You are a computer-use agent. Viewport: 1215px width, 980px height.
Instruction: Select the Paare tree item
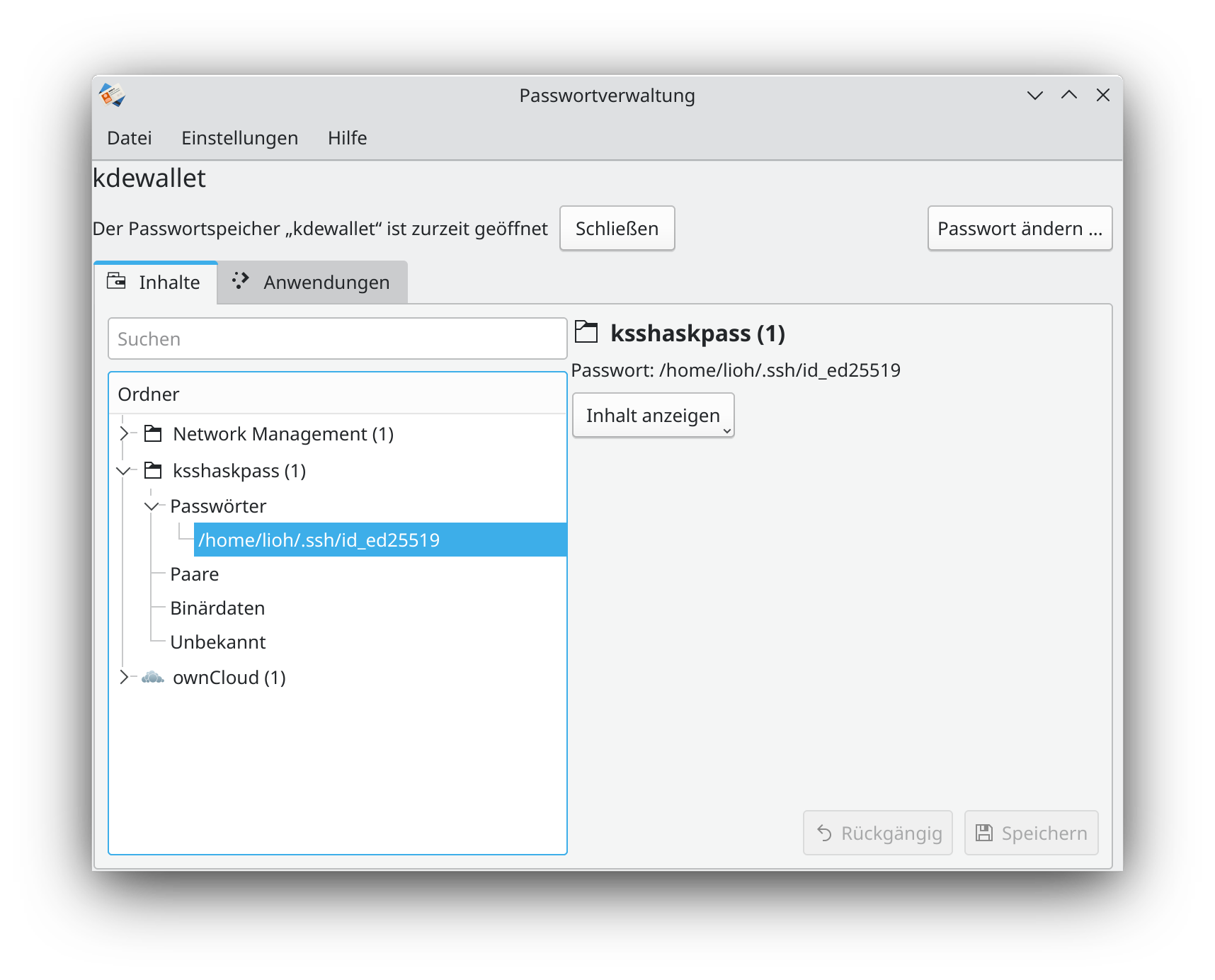click(x=194, y=574)
